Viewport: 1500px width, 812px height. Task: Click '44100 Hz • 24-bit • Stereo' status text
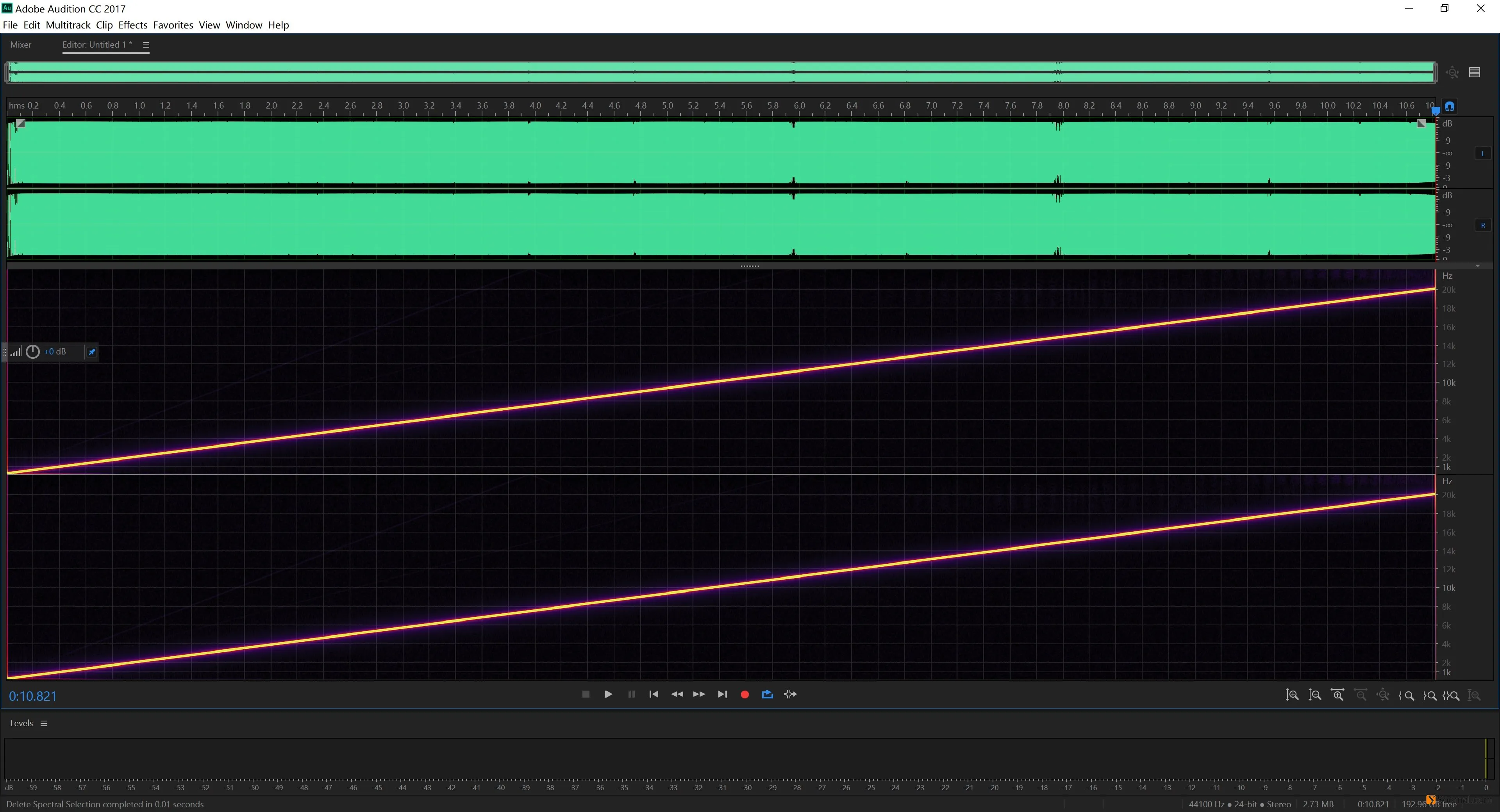coord(1240,805)
